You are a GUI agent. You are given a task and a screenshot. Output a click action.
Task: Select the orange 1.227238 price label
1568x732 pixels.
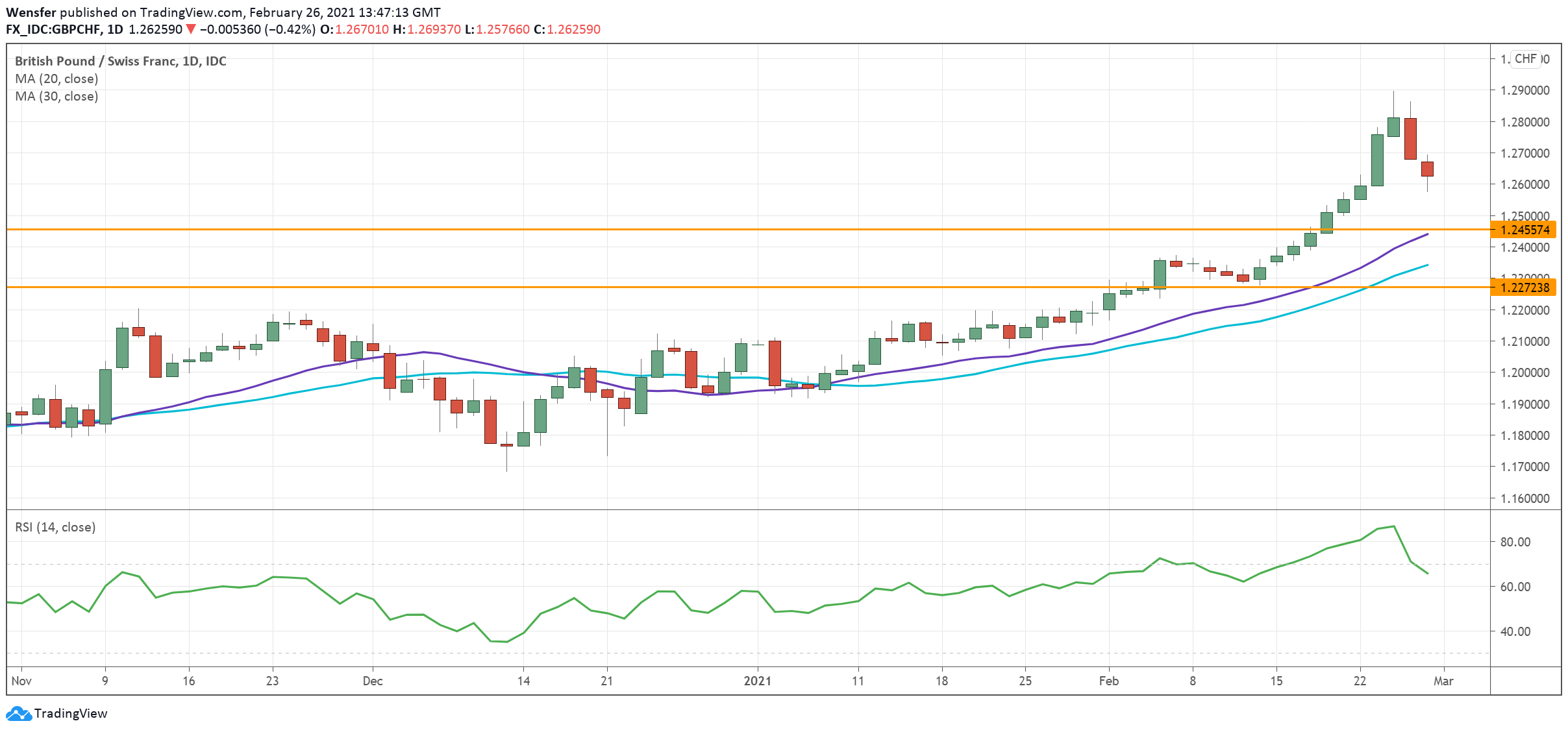coord(1524,287)
